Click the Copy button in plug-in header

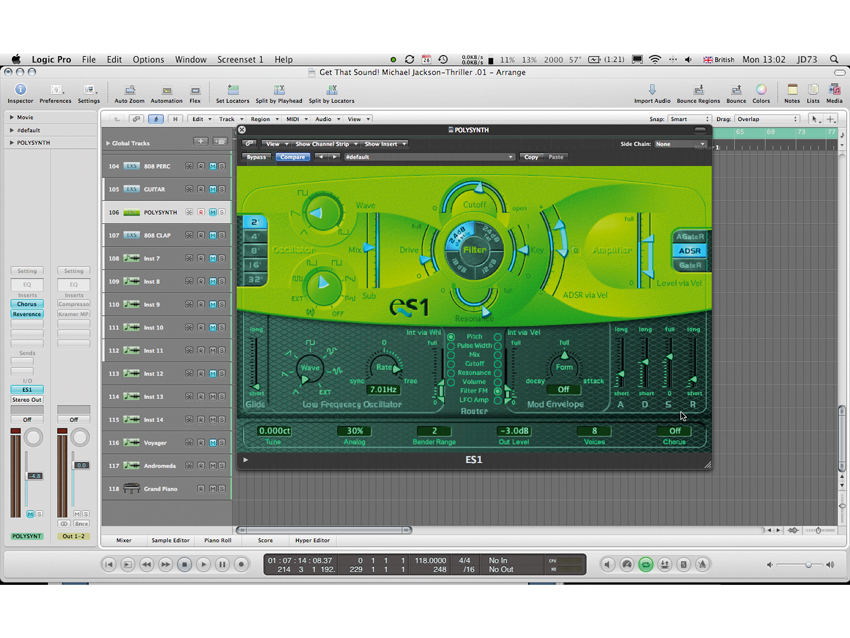tap(531, 157)
